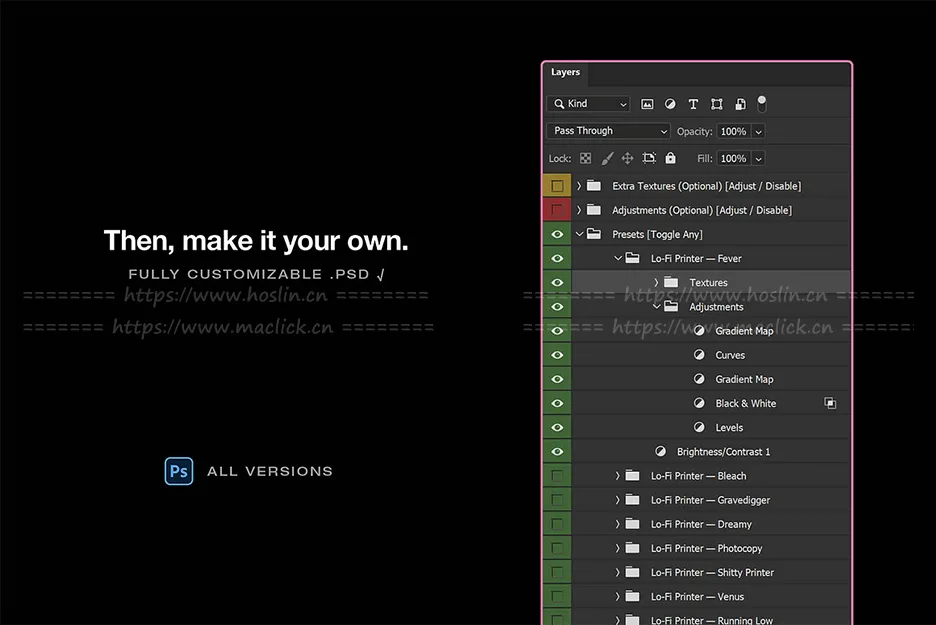The width and height of the screenshot is (936, 625).
Task: Filter for type layers icon
Action: (x=693, y=104)
